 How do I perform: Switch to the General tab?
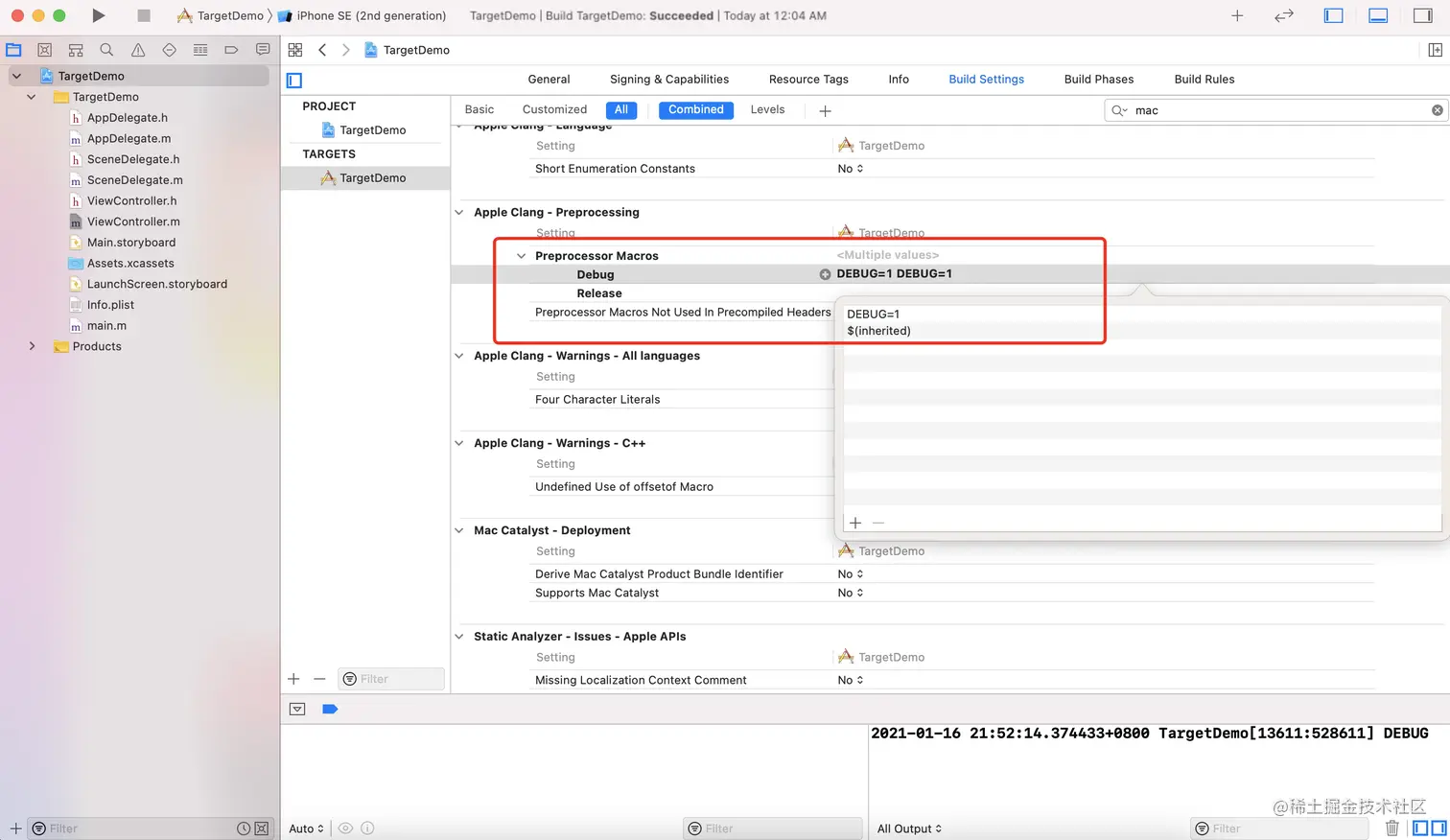tap(549, 80)
